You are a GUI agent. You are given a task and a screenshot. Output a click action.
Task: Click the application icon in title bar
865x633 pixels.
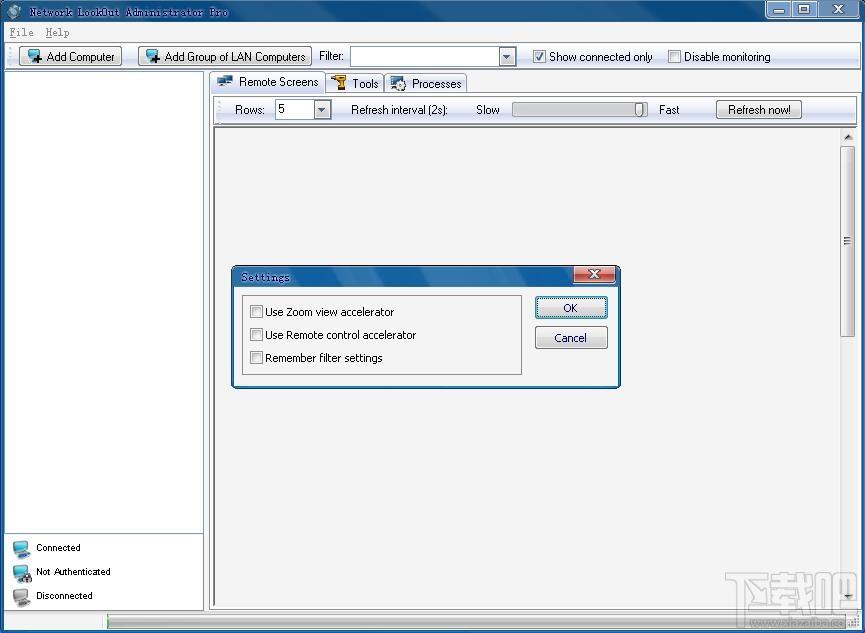(14, 12)
